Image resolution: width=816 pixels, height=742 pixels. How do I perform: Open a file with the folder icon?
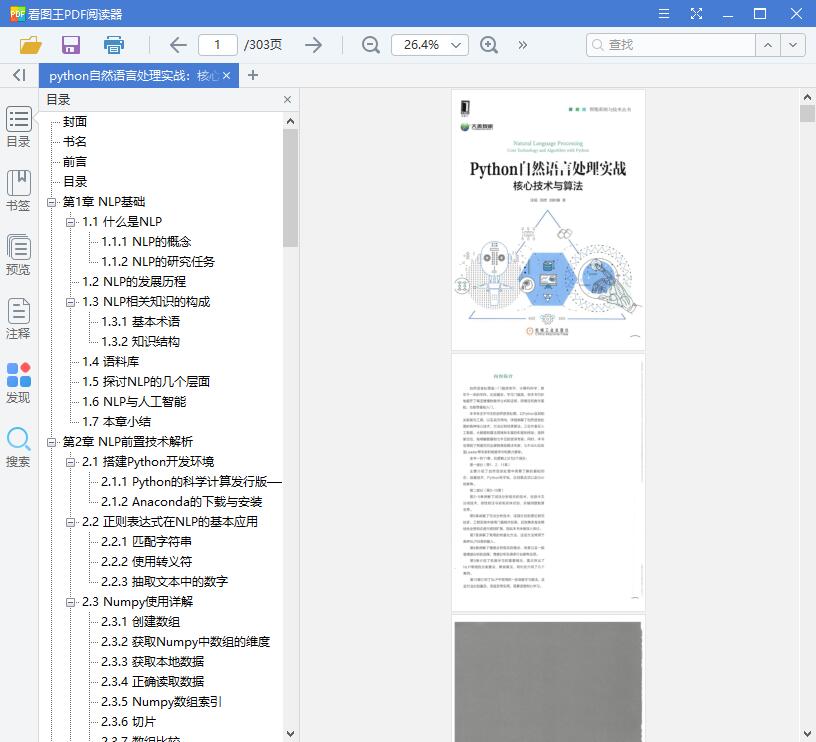point(30,45)
